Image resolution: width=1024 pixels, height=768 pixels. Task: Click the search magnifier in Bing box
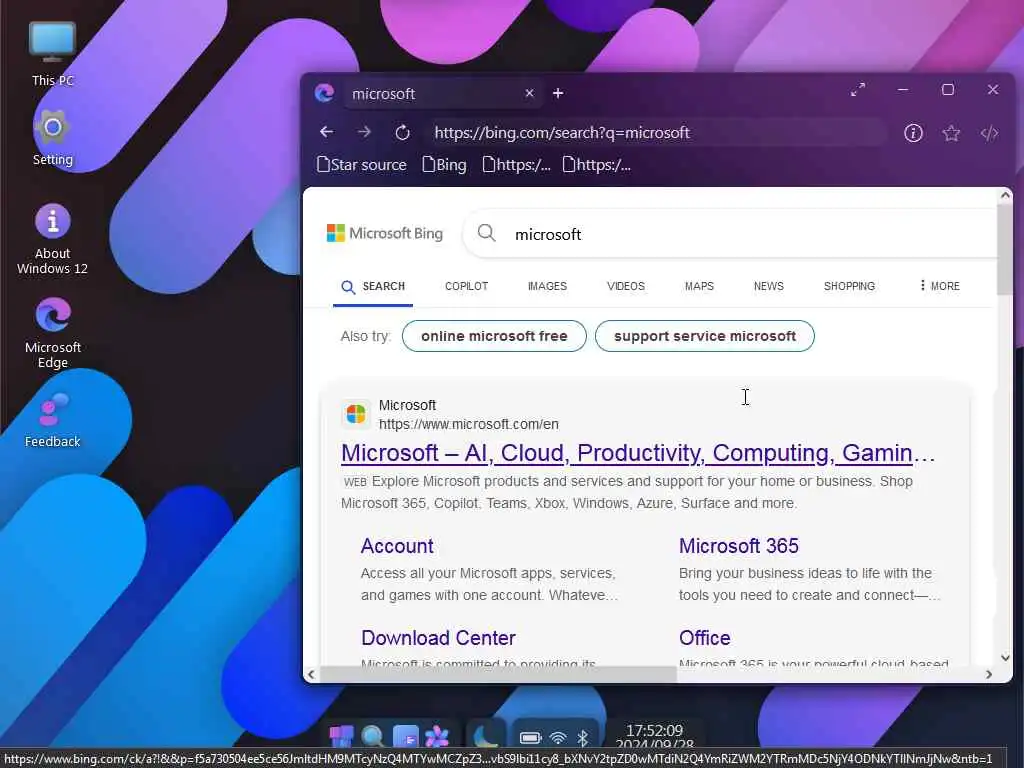point(487,232)
